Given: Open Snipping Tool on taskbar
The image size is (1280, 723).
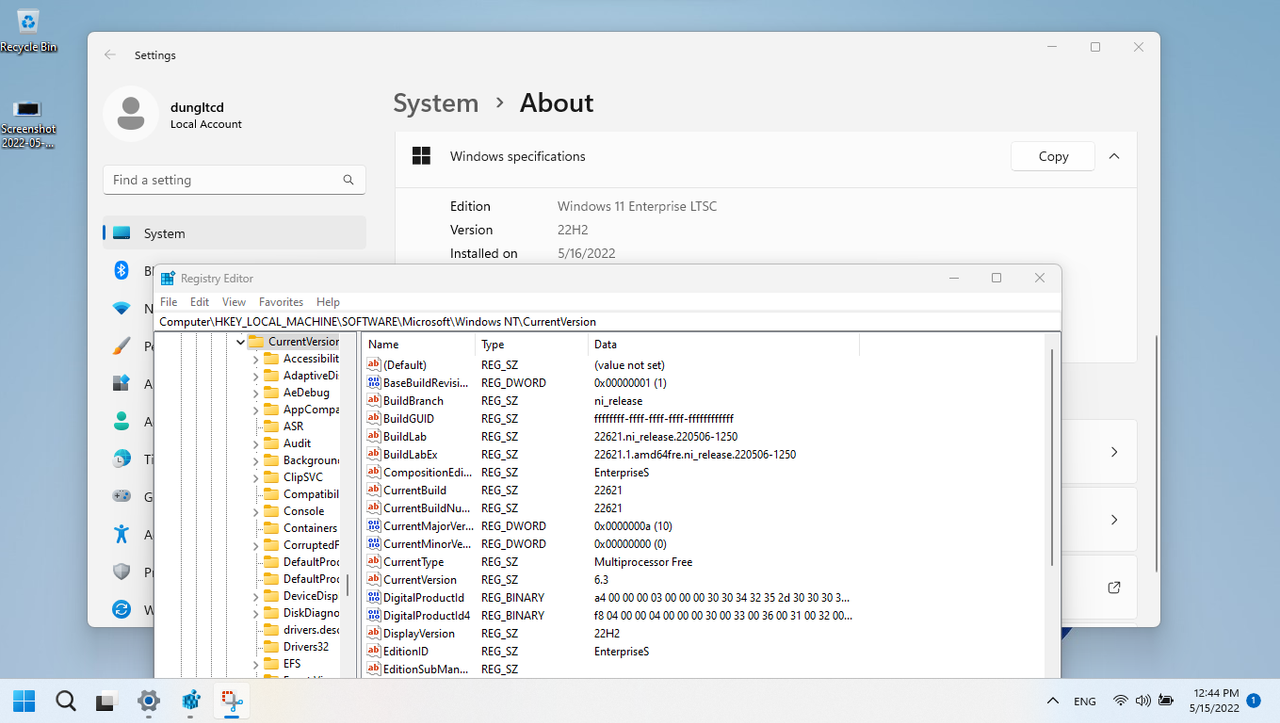Looking at the screenshot, I should click(232, 700).
